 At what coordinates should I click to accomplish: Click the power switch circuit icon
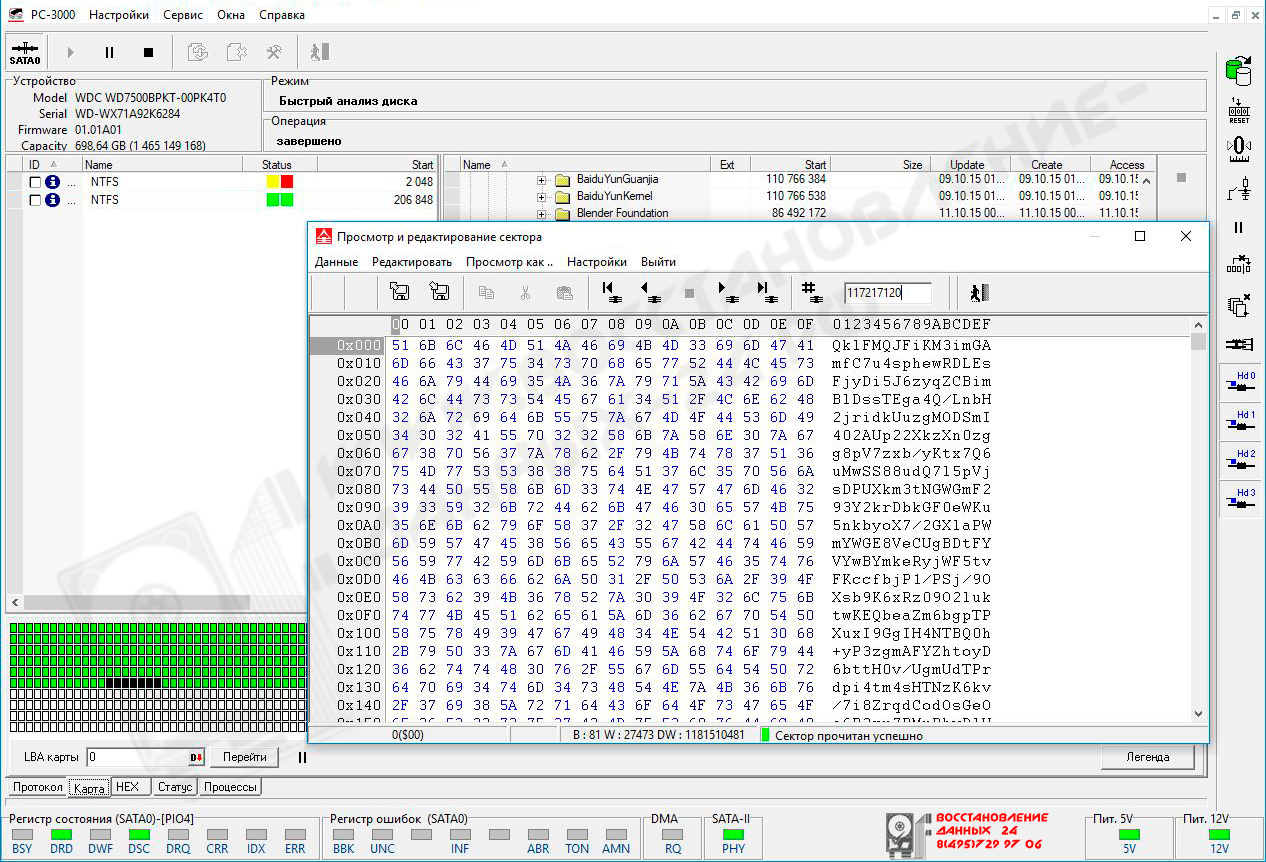1239,187
